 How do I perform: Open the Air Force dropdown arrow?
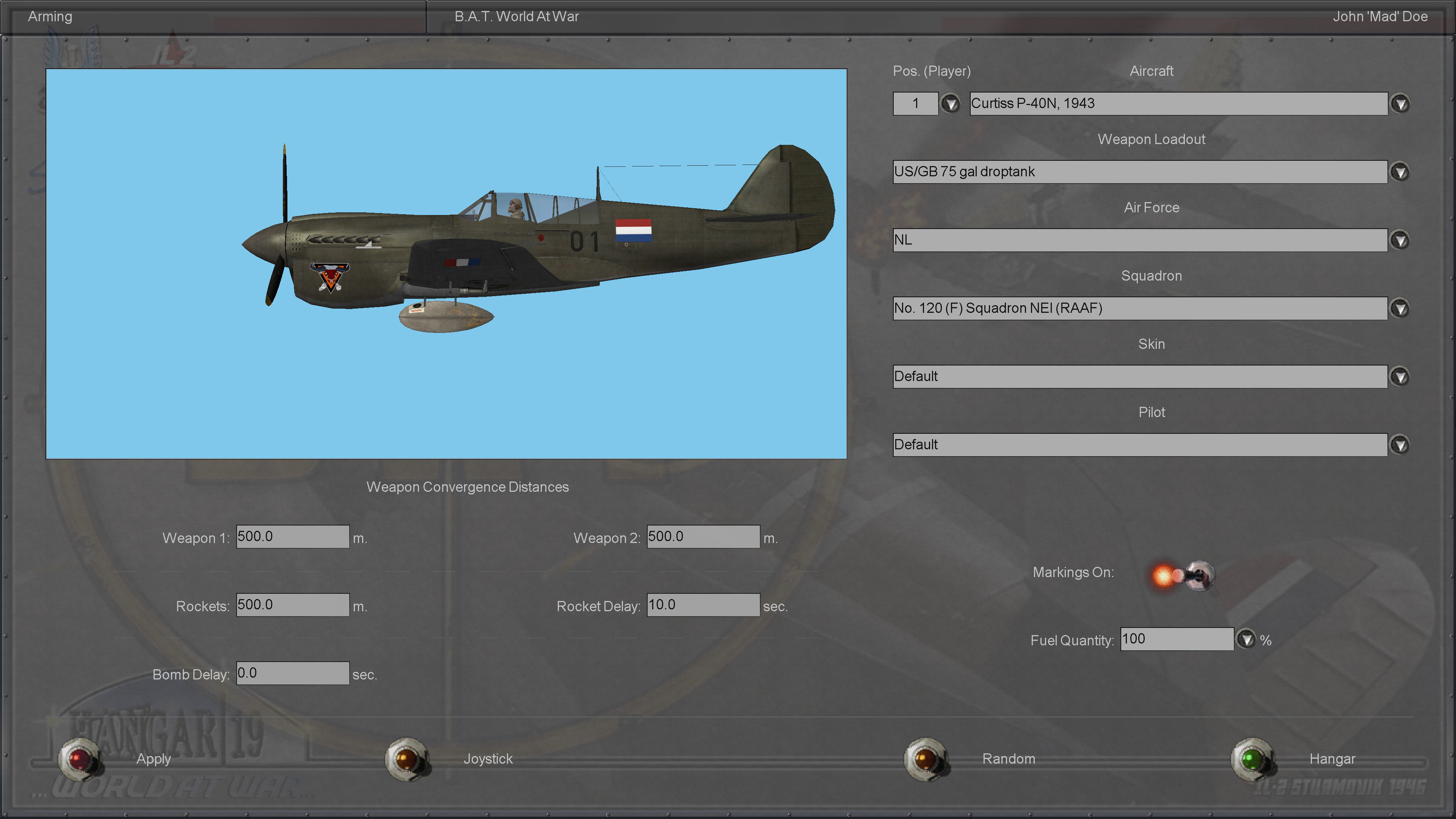coord(1400,240)
